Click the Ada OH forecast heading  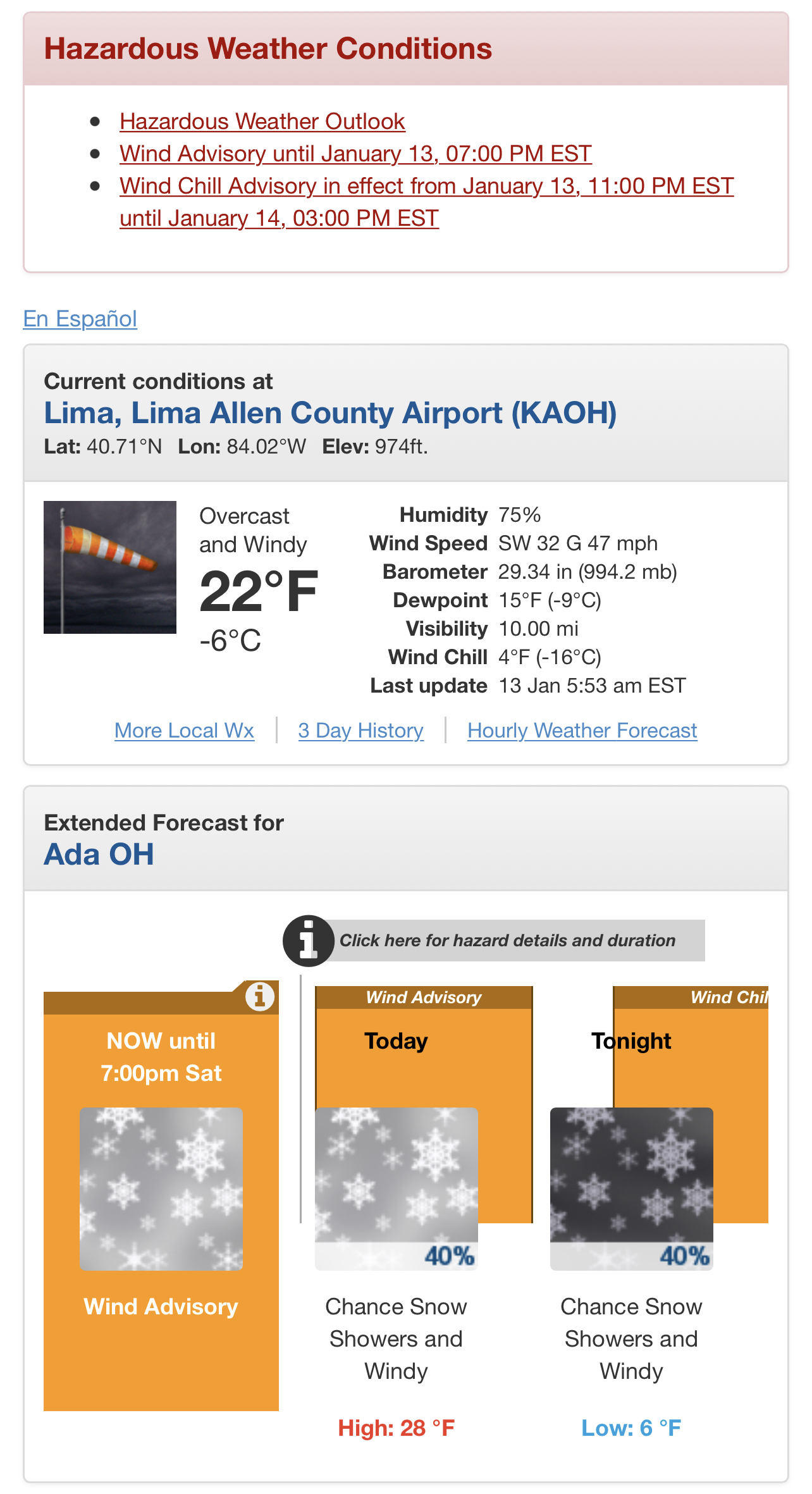pos(99,855)
